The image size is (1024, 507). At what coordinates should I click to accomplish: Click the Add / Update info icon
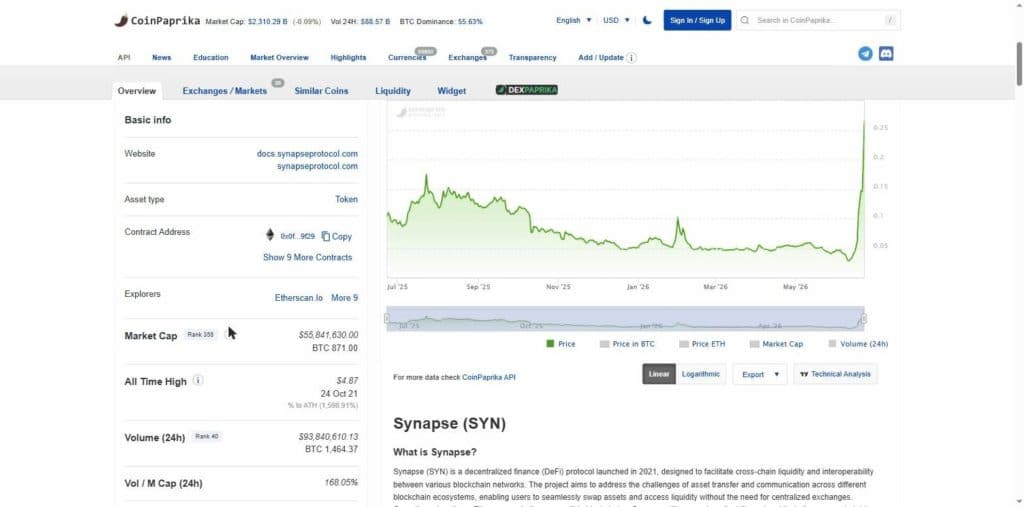click(x=632, y=57)
